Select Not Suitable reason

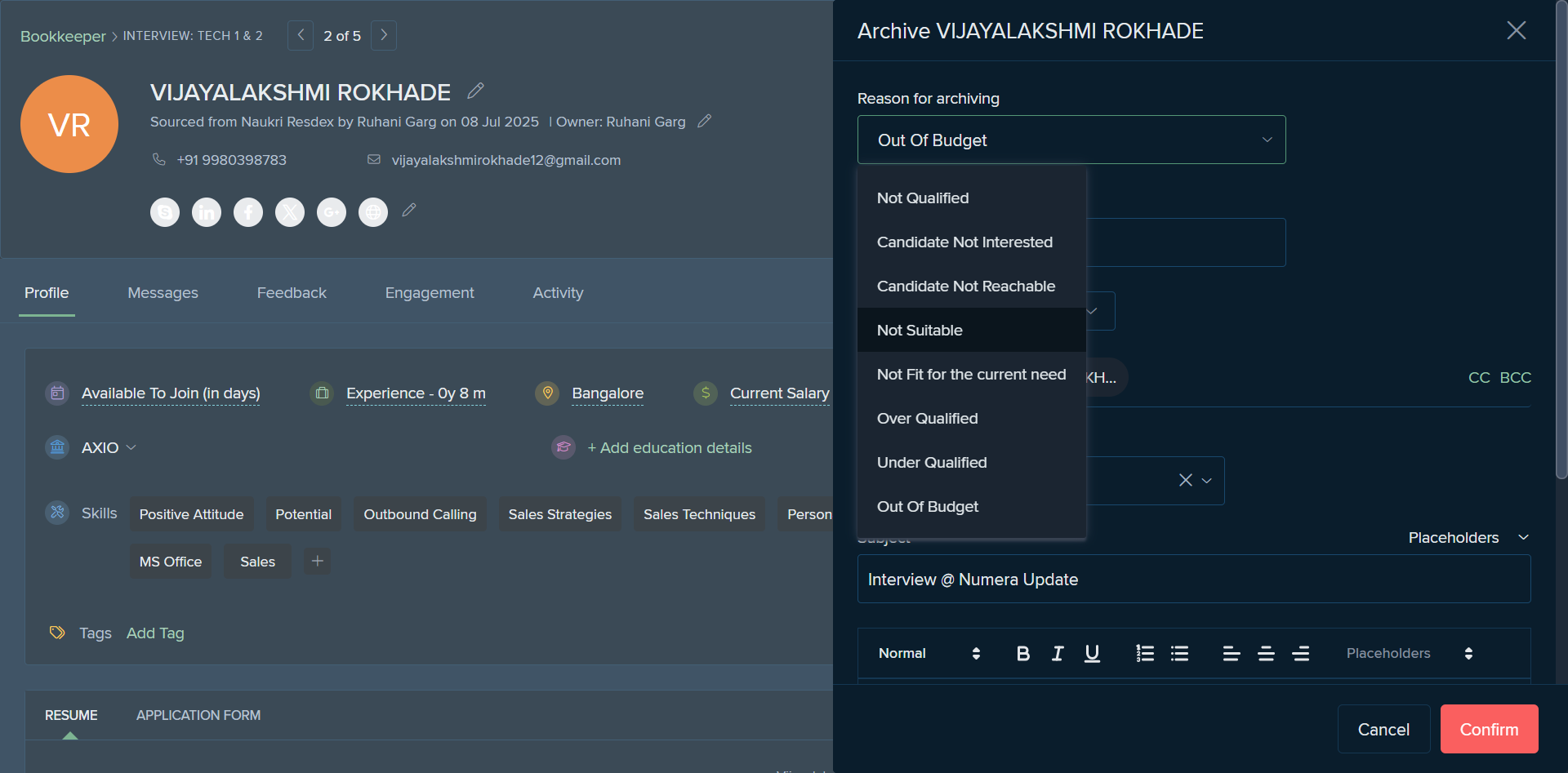point(972,330)
